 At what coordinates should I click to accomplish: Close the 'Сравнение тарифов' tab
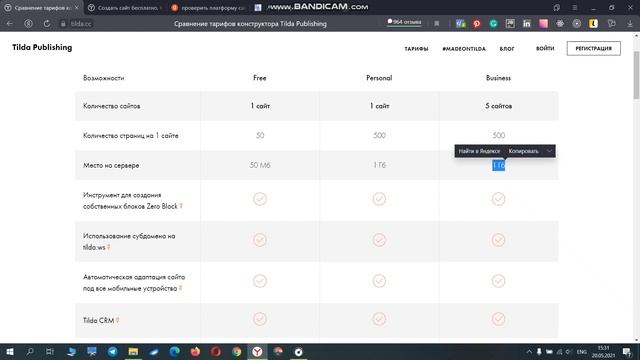coord(76,8)
